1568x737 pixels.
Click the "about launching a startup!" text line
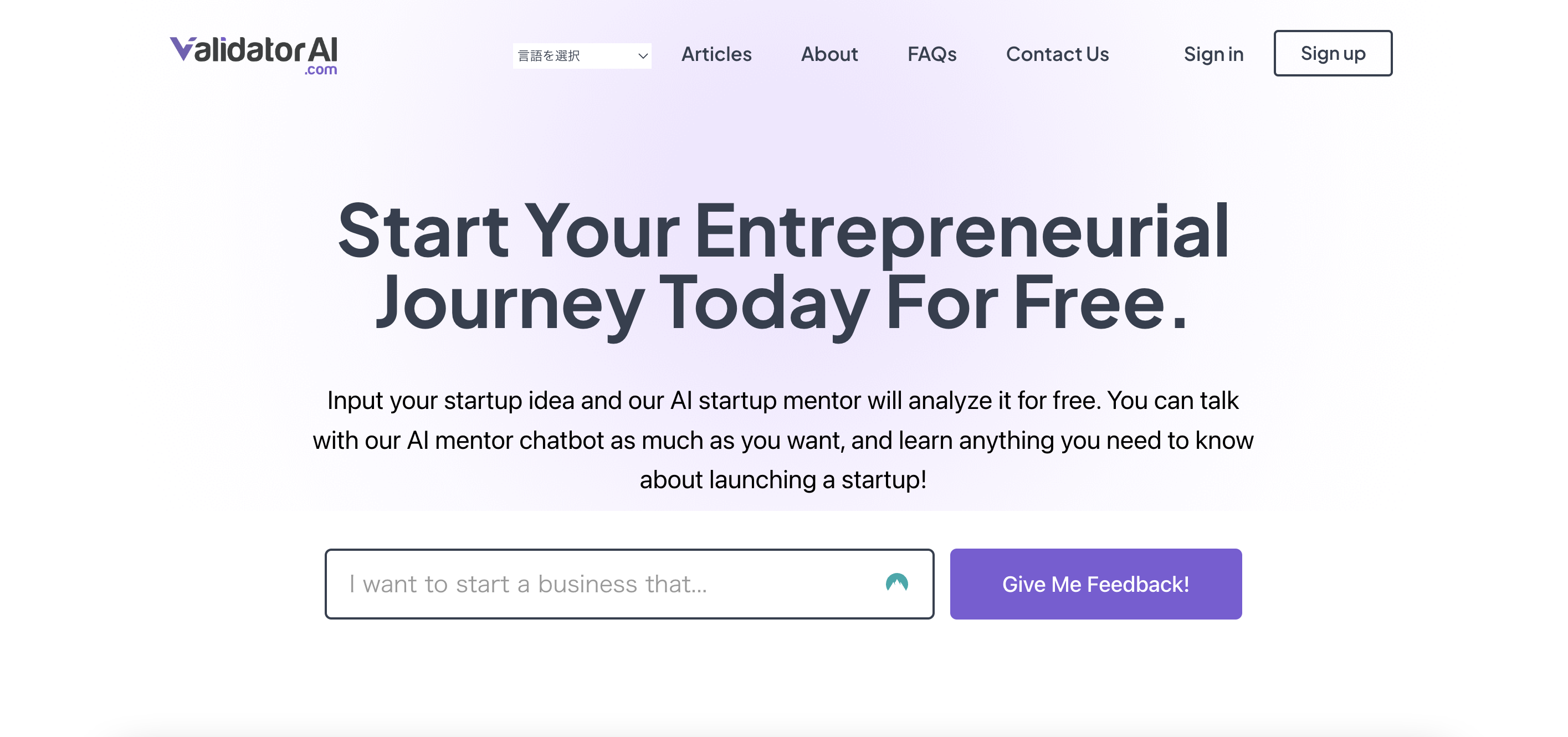click(x=783, y=479)
